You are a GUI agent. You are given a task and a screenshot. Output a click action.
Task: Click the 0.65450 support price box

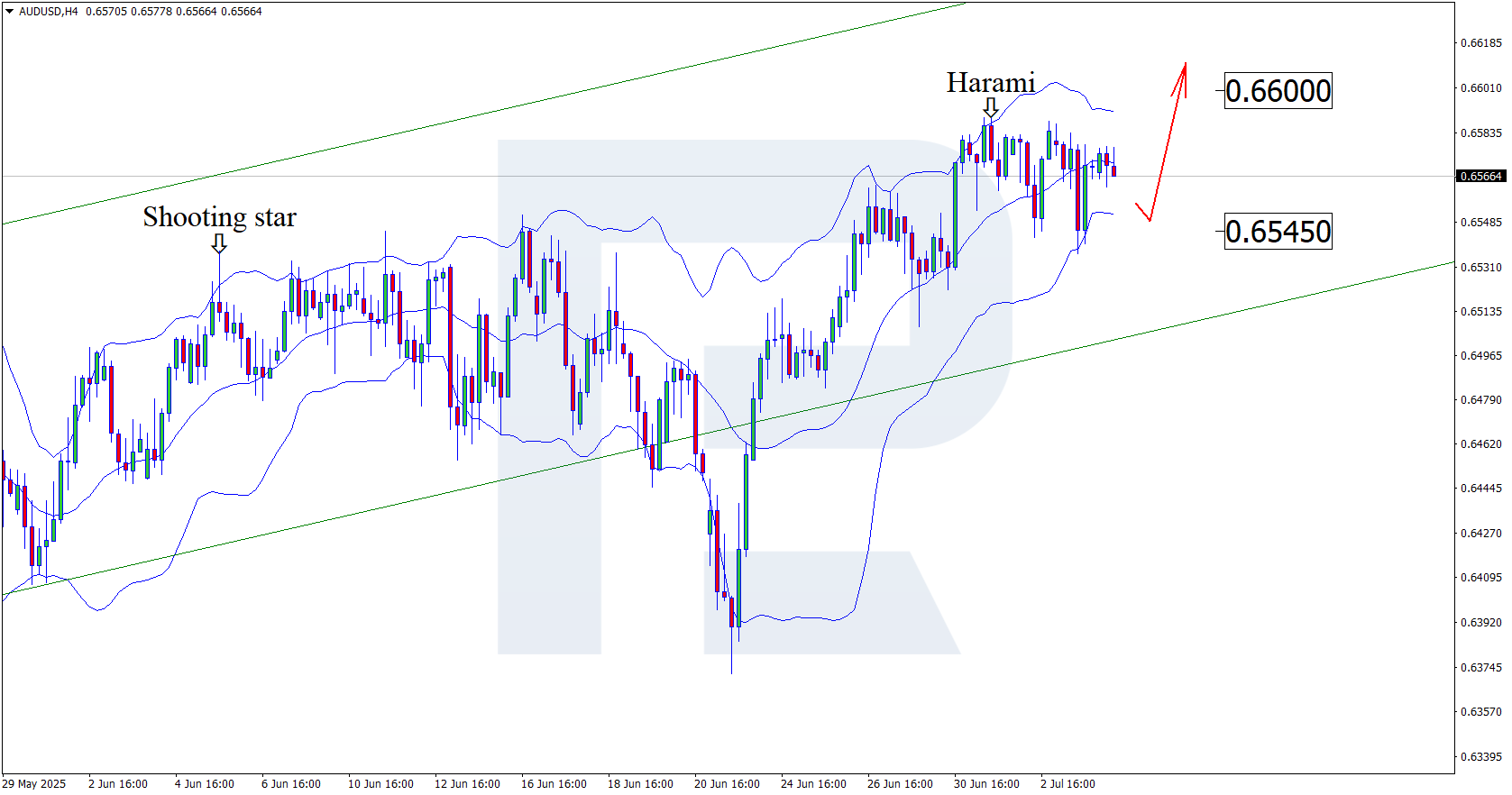(x=1278, y=232)
